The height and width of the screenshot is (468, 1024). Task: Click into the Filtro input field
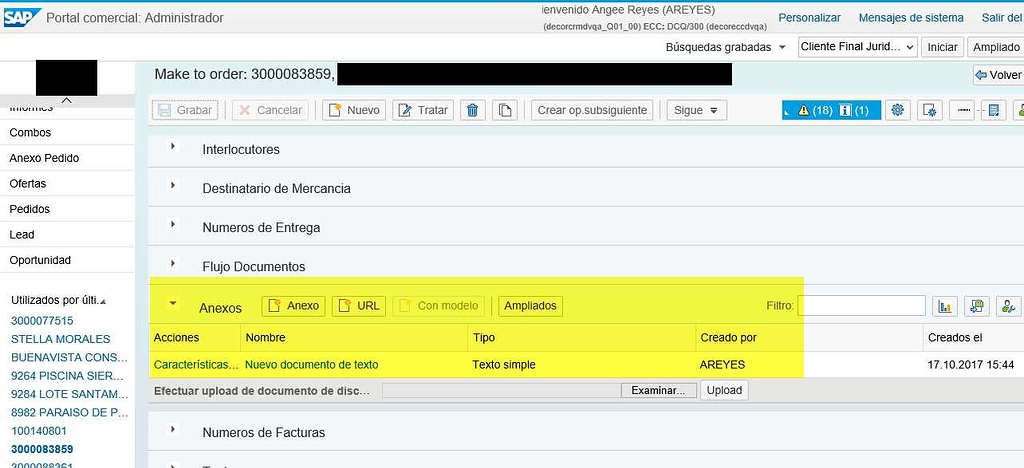pos(861,305)
